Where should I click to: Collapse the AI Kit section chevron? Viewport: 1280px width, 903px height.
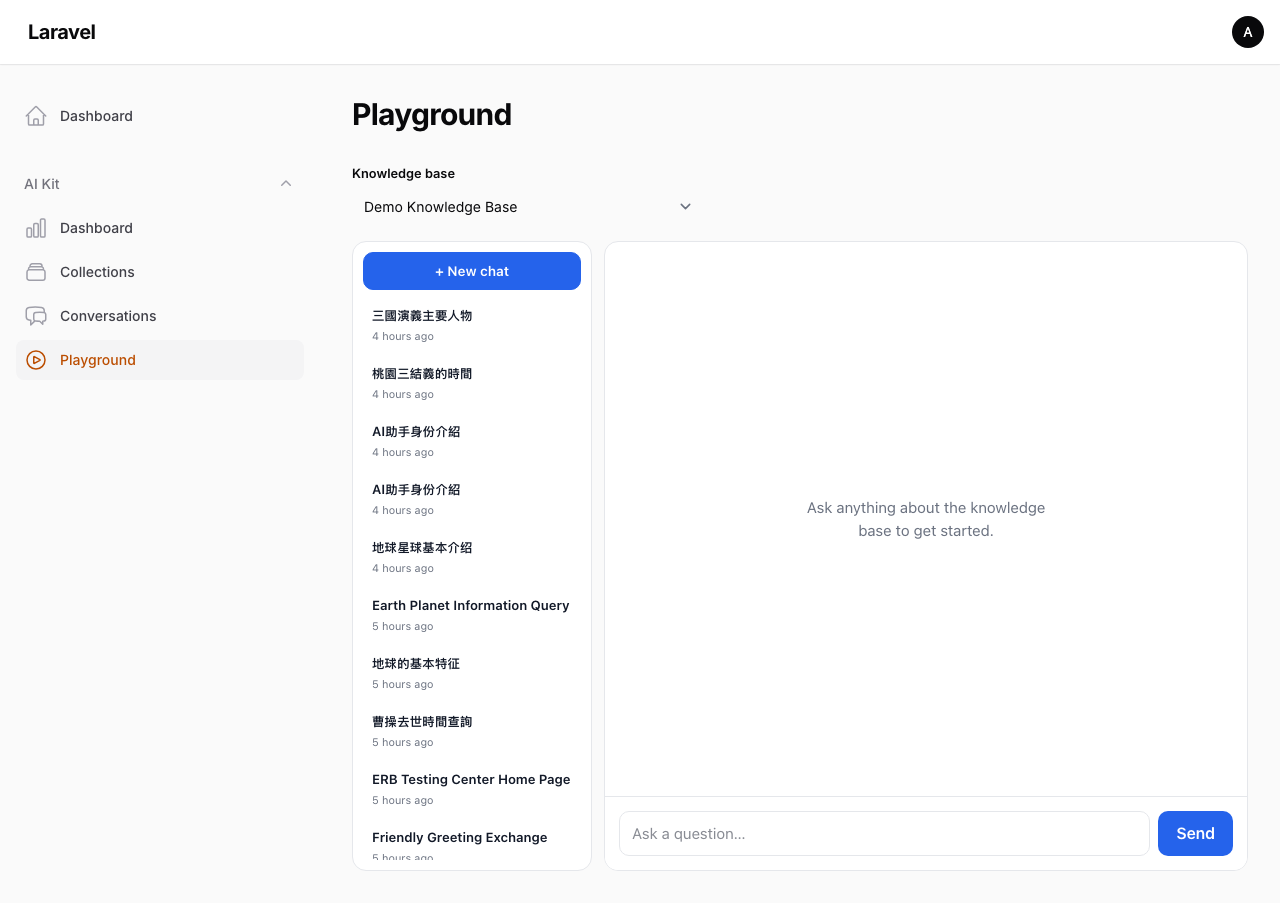pyautogui.click(x=286, y=184)
